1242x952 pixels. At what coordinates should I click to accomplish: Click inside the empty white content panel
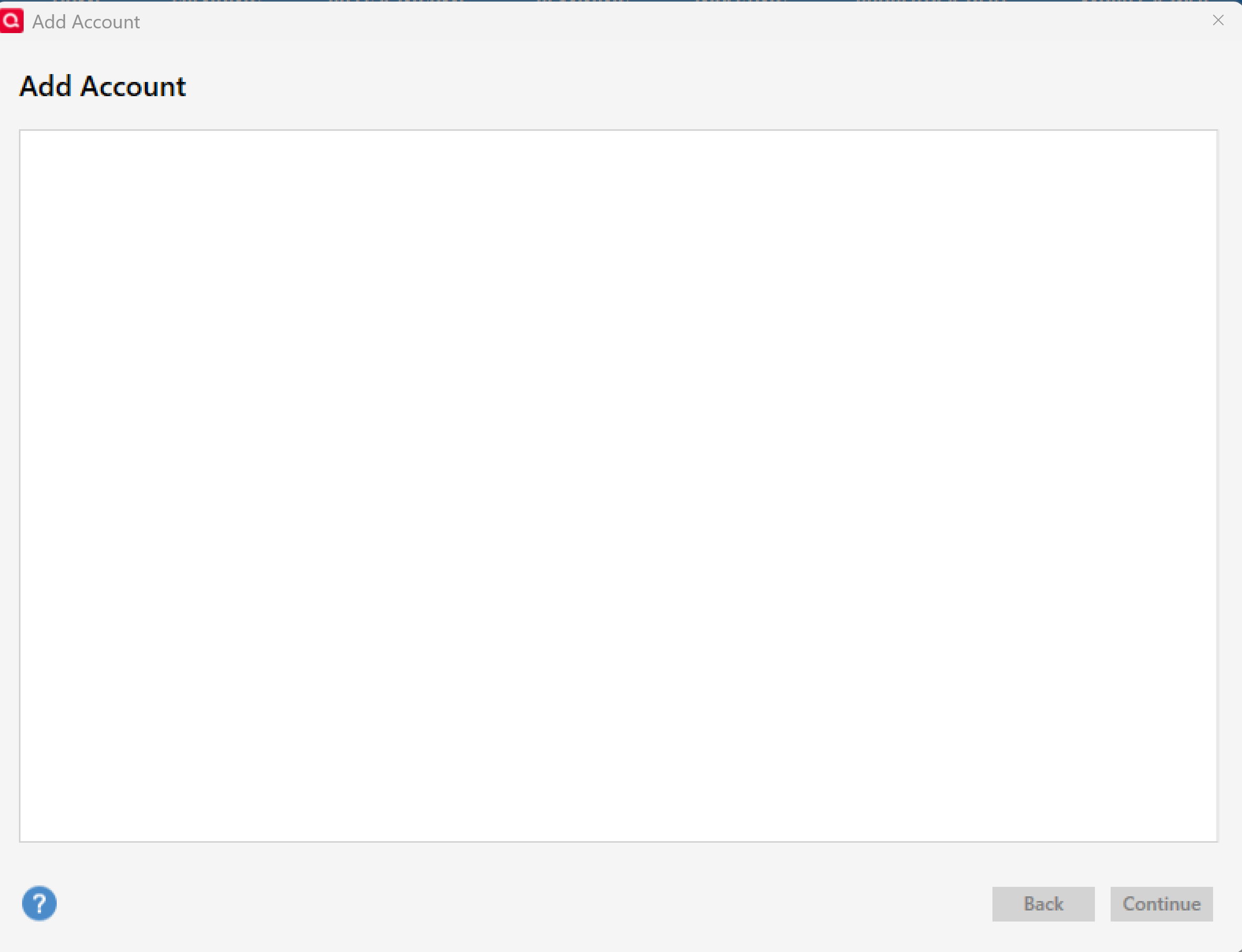click(619, 485)
